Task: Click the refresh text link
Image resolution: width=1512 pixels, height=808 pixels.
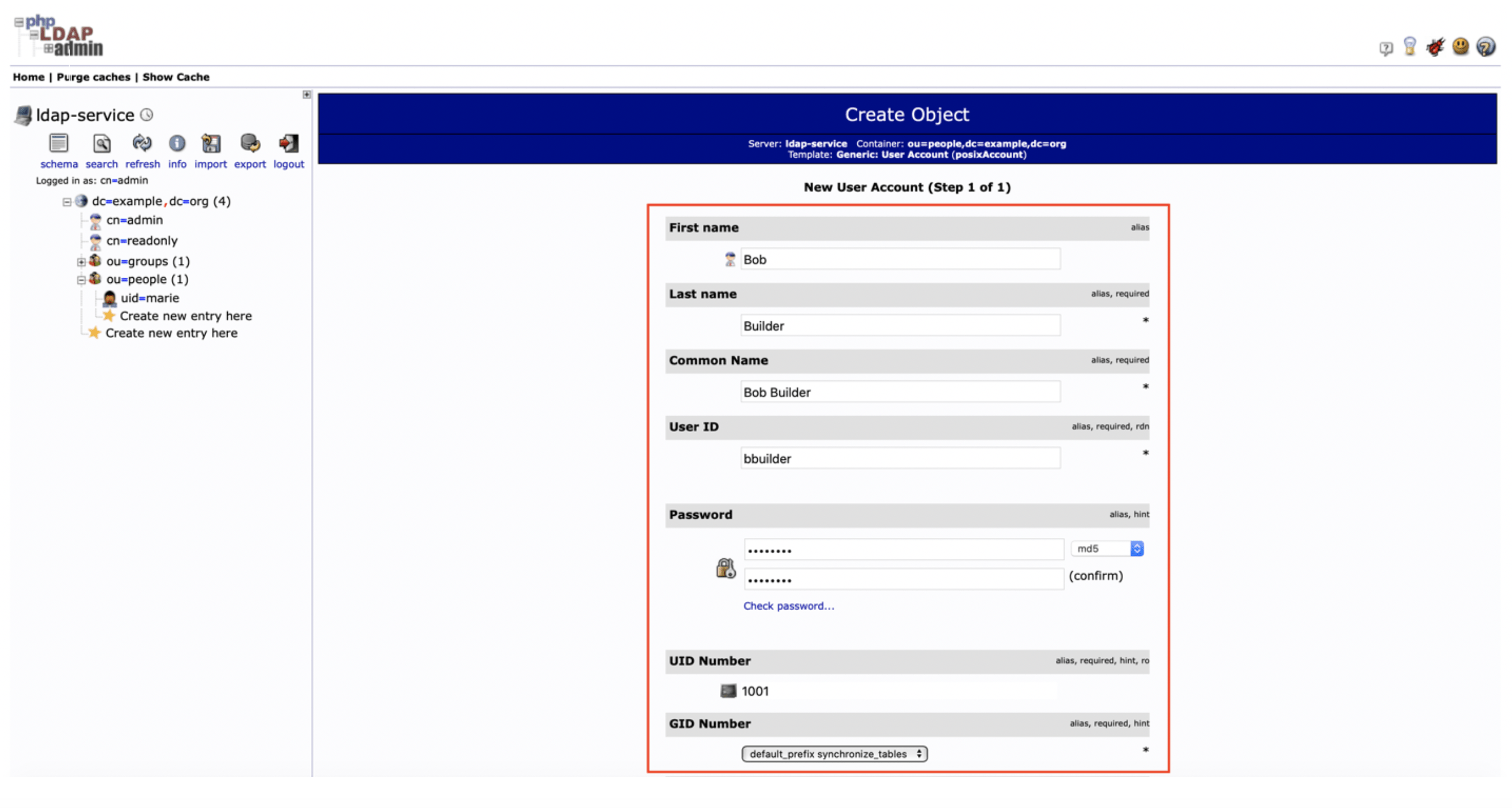Action: click(142, 164)
